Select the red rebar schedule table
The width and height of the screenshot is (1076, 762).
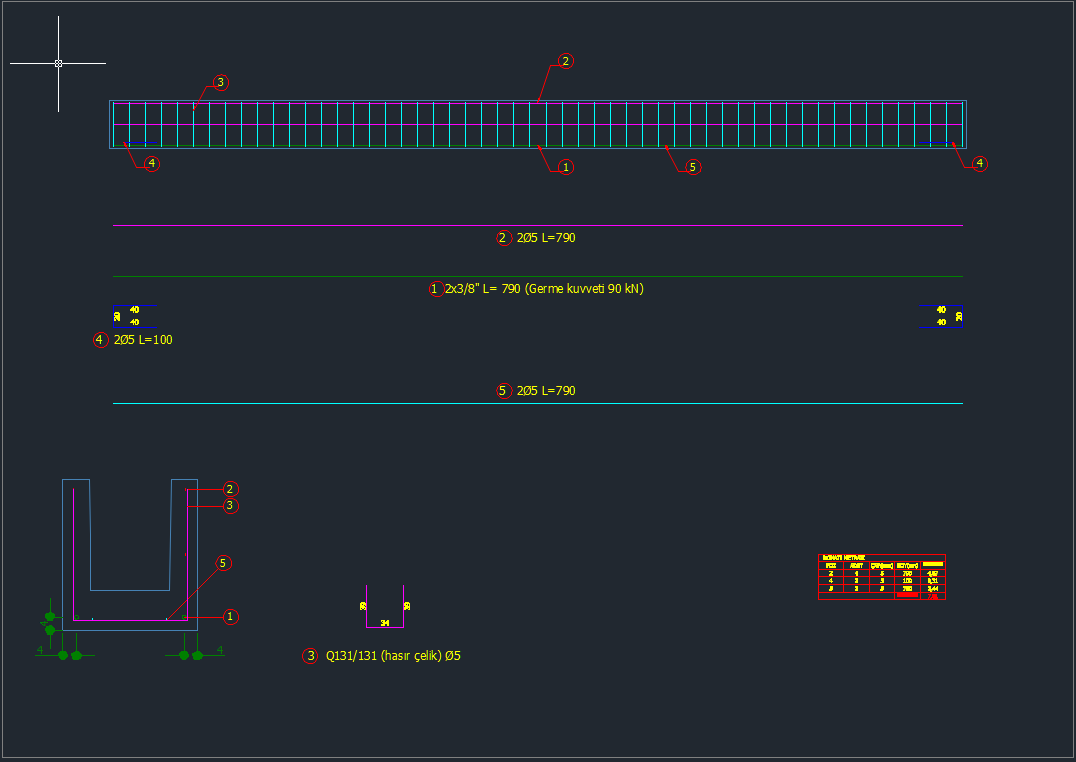(x=881, y=577)
